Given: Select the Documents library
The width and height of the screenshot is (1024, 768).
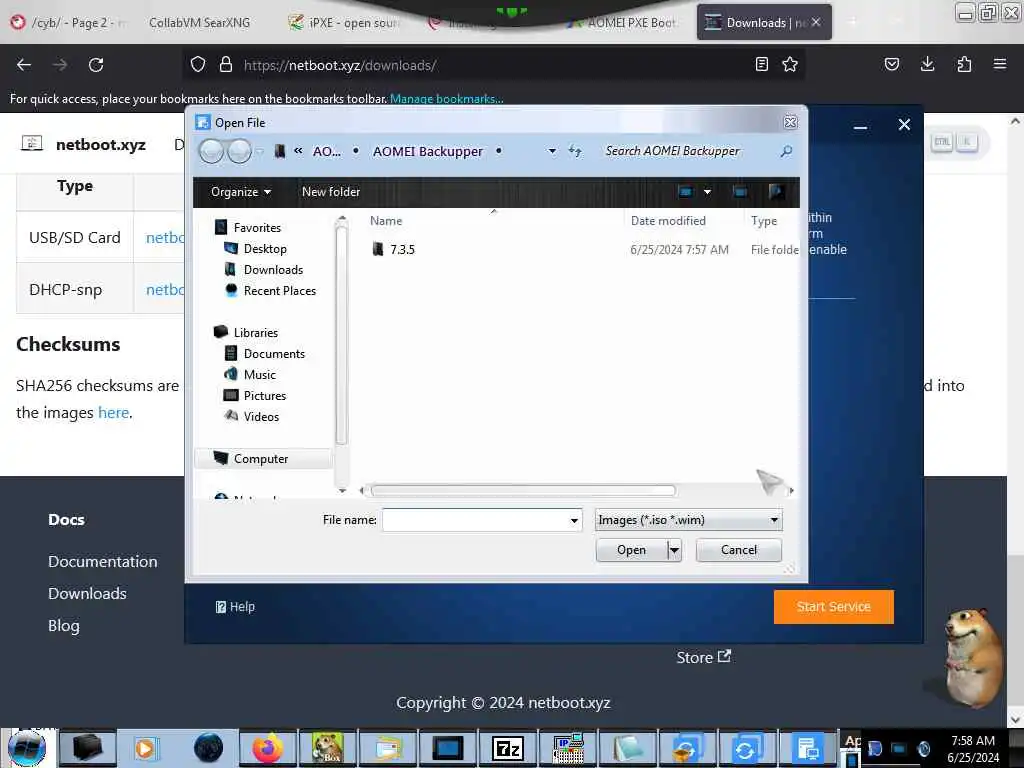Looking at the screenshot, I should click(x=274, y=353).
